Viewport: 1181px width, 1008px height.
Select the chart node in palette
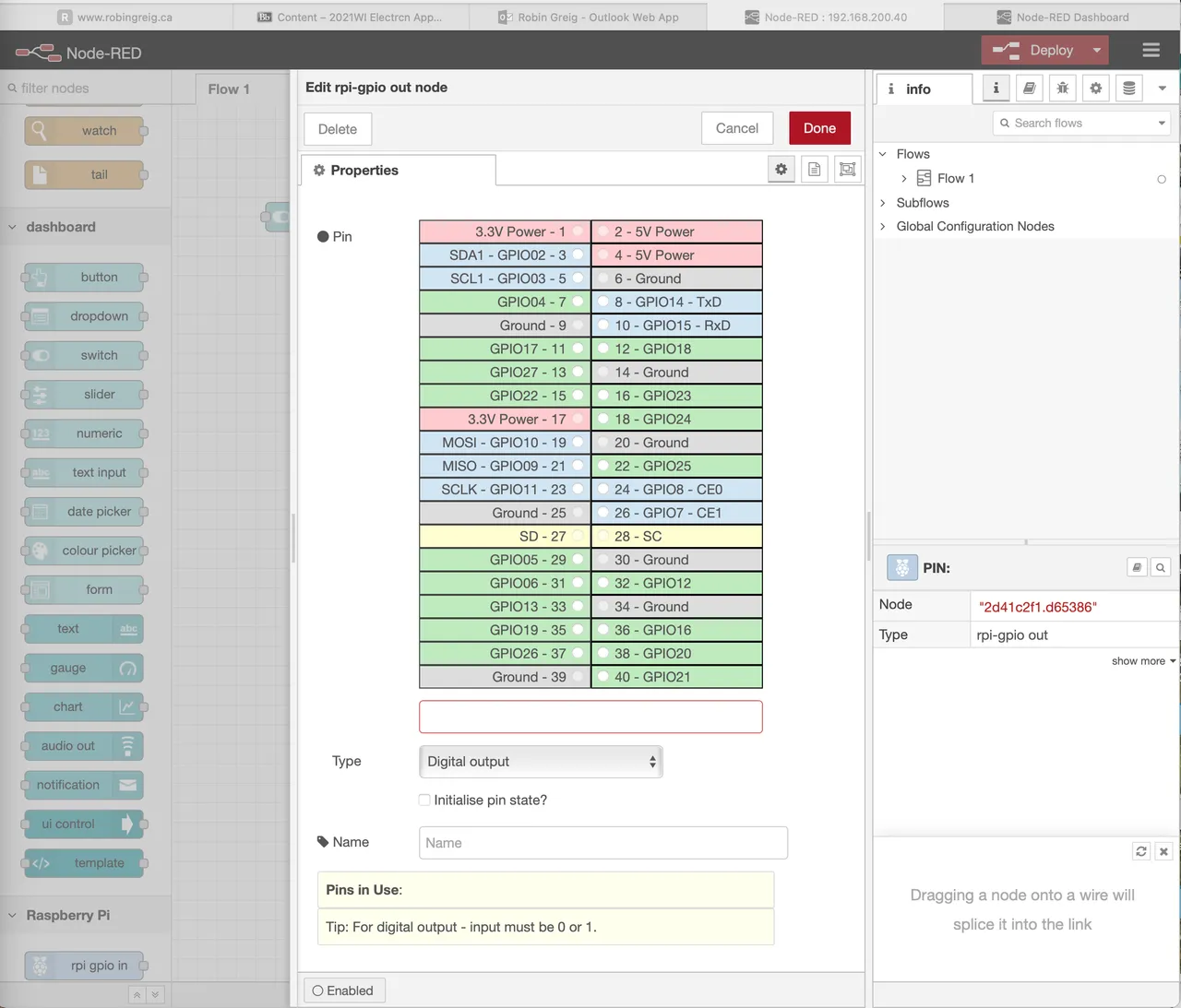84,706
